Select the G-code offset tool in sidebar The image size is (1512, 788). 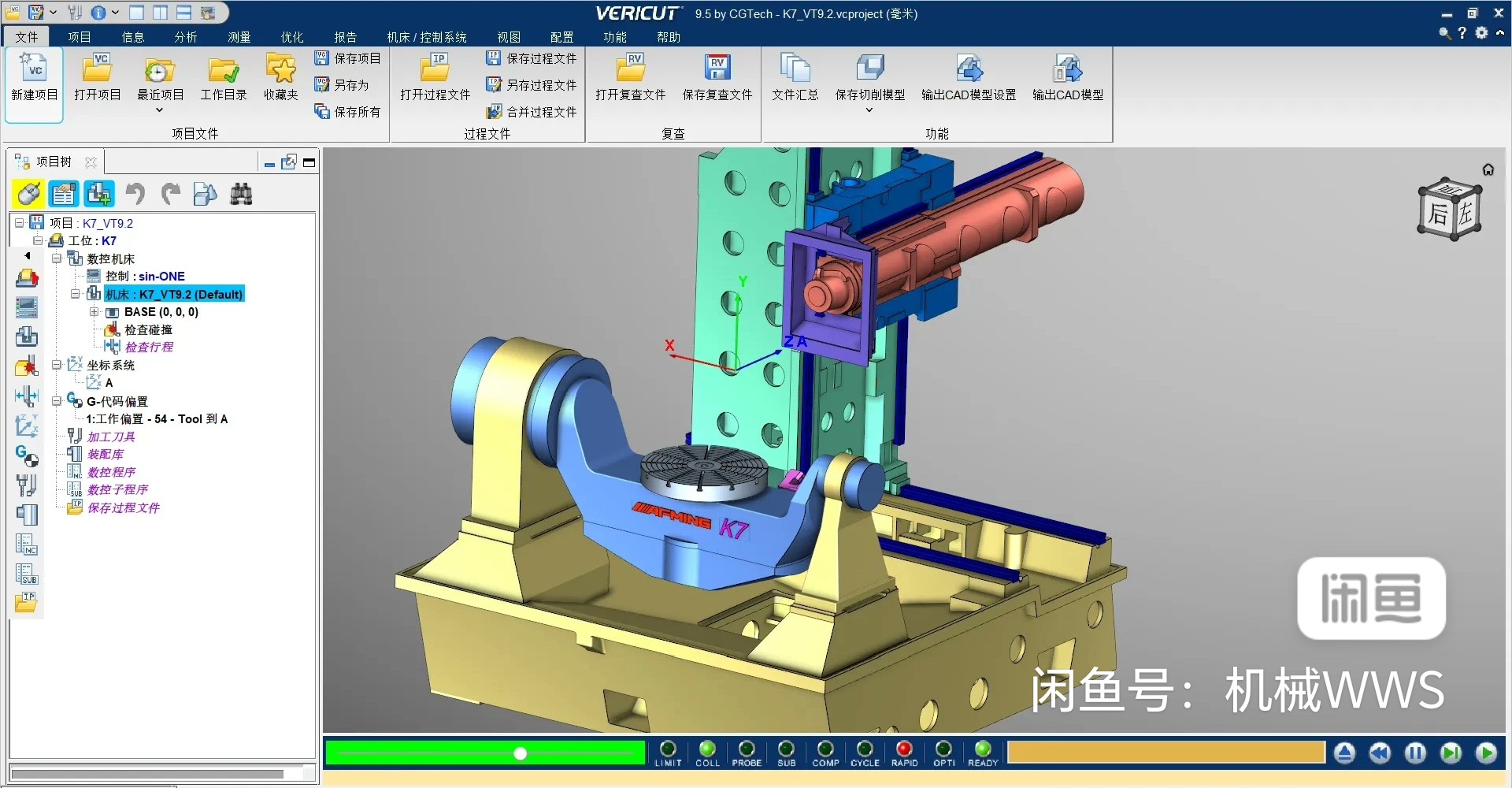(27, 455)
